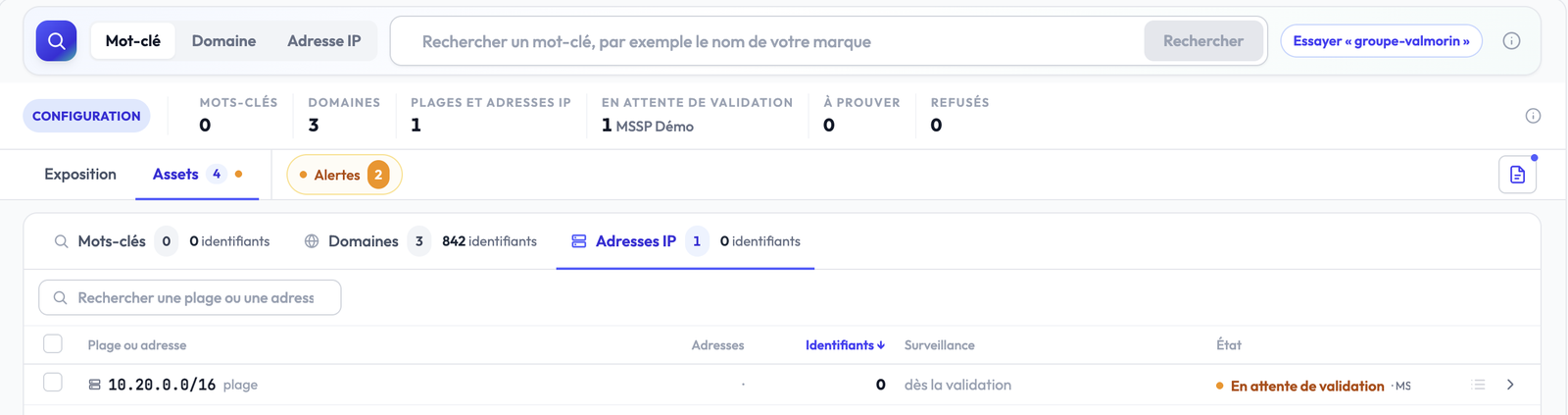Switch to the Exposition tab
This screenshot has height=415, width=1568.
pyautogui.click(x=80, y=175)
